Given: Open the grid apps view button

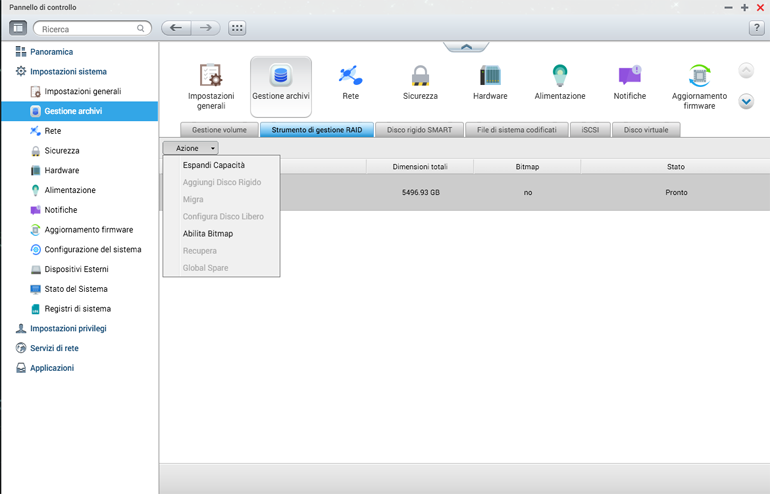Looking at the screenshot, I should (237, 28).
